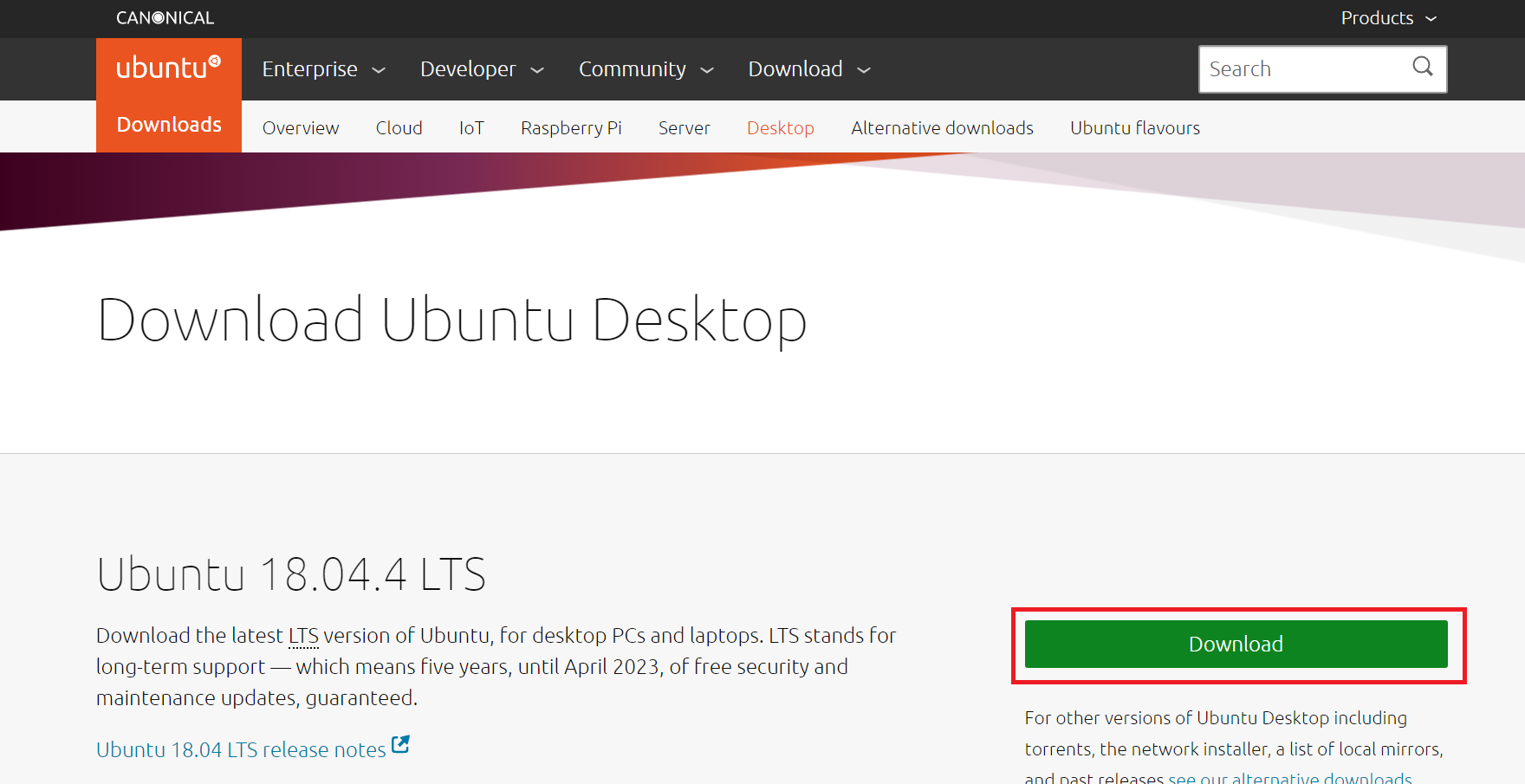Select the Raspberry Pi tab
This screenshot has height=784, width=1525.
[571, 128]
